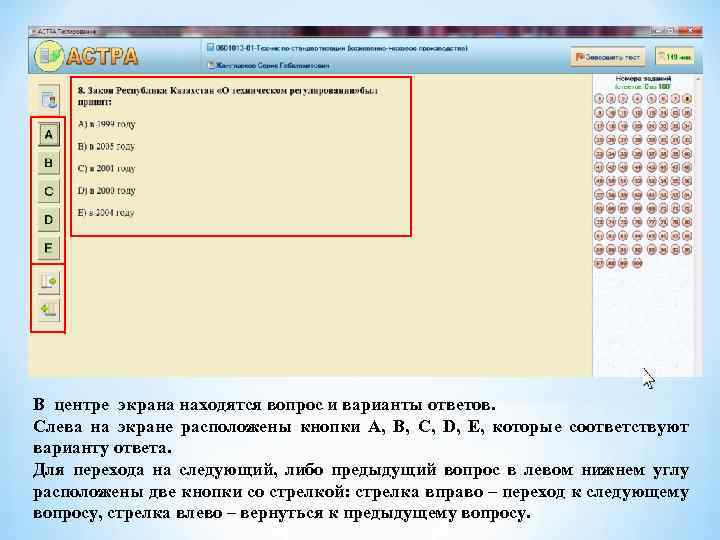Choose answer button E
The width and height of the screenshot is (720, 540).
(48, 248)
